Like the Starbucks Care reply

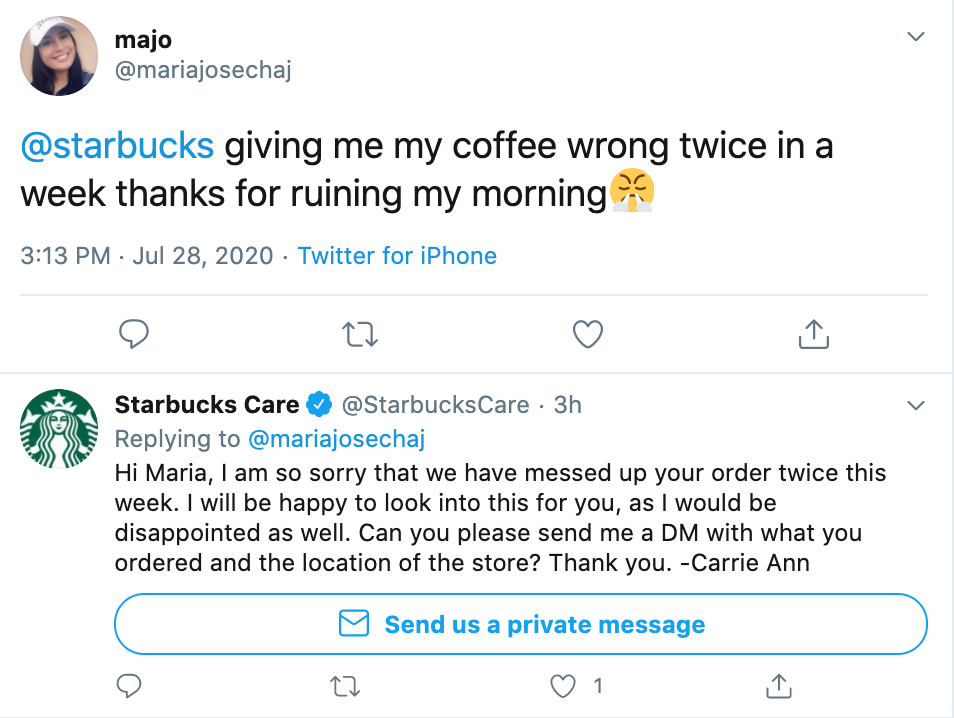[565, 686]
